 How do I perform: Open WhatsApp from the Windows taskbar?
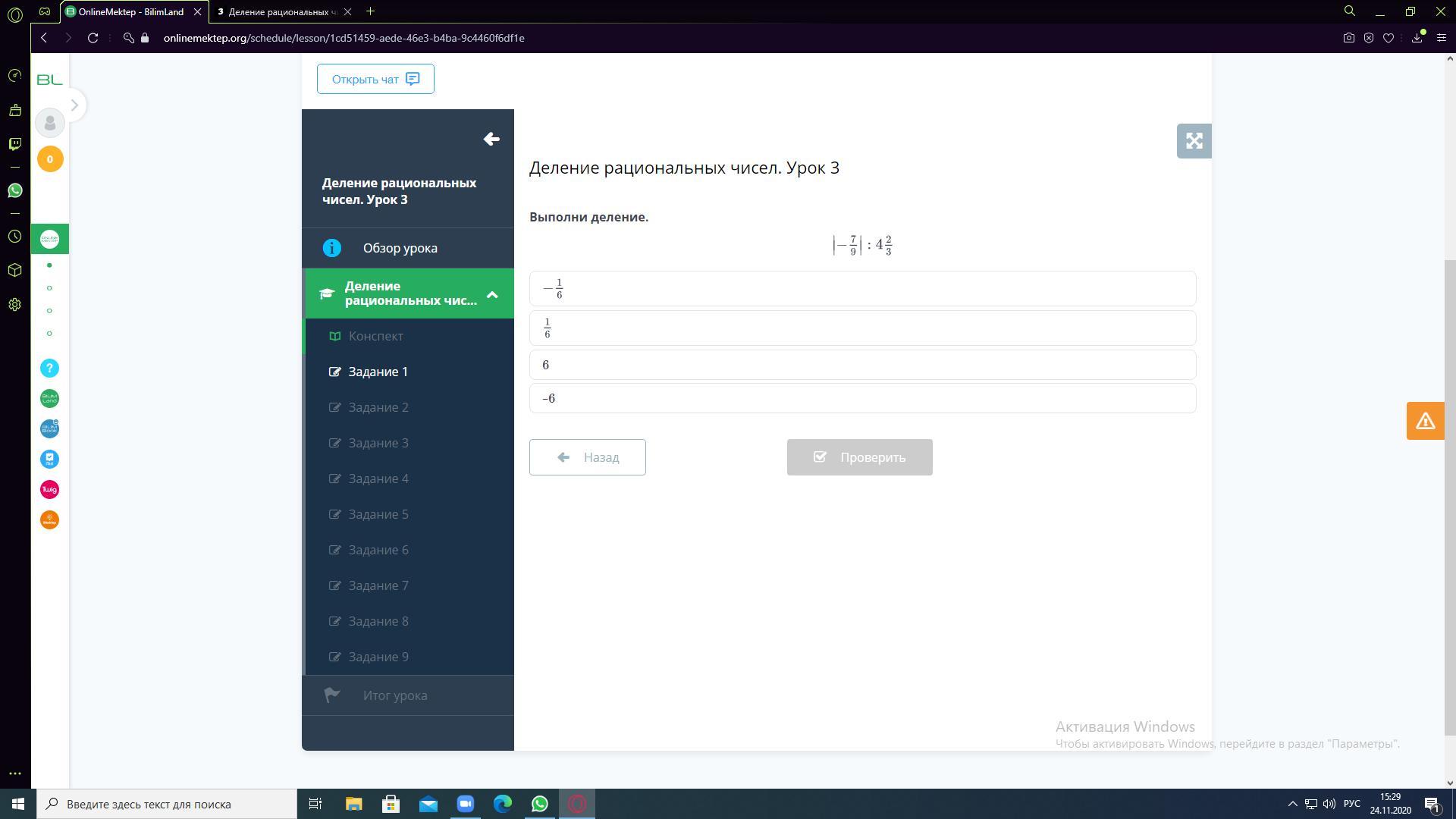(540, 804)
